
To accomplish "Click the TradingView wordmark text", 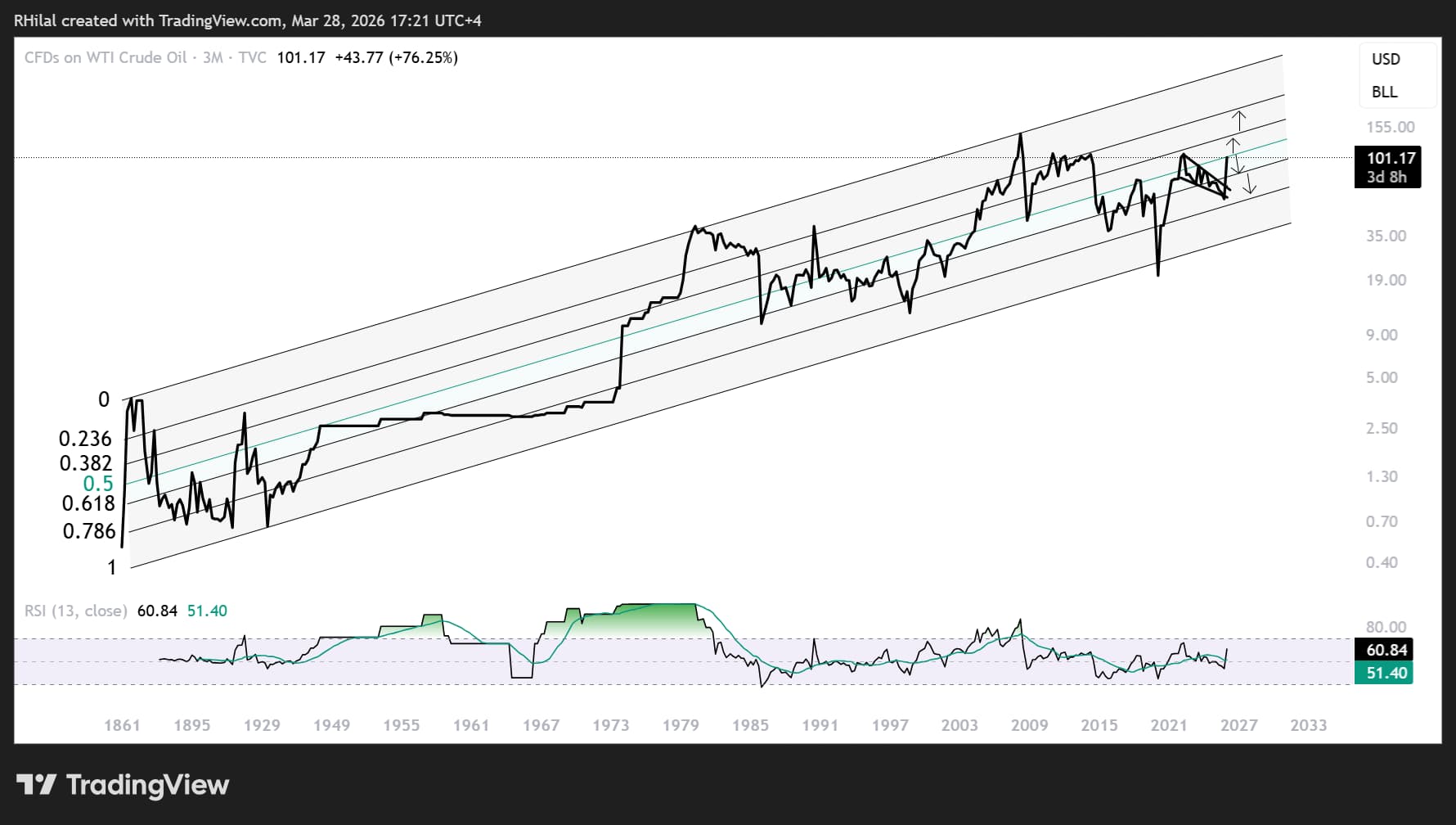I will [147, 785].
